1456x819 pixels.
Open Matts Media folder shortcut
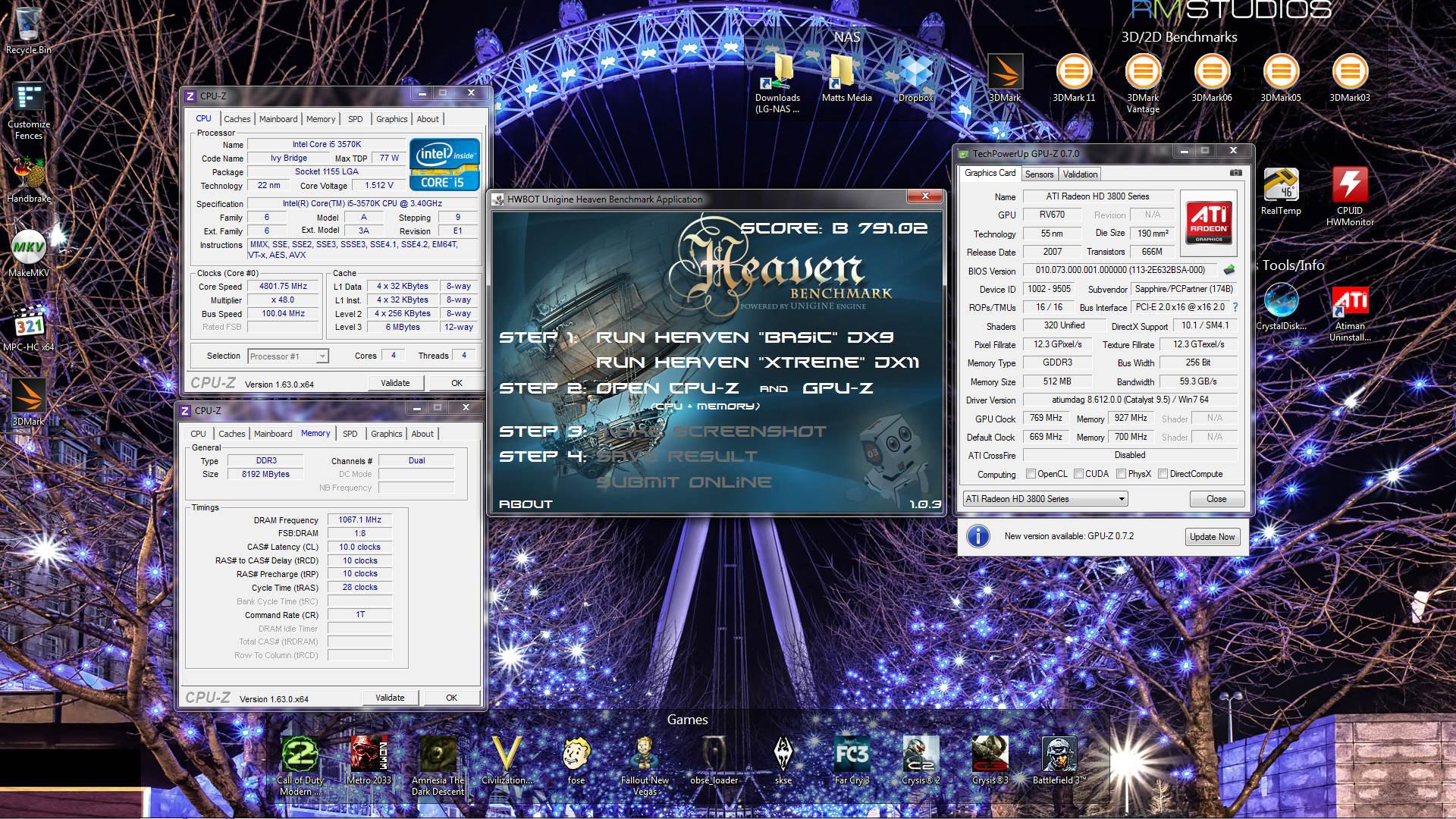[847, 78]
